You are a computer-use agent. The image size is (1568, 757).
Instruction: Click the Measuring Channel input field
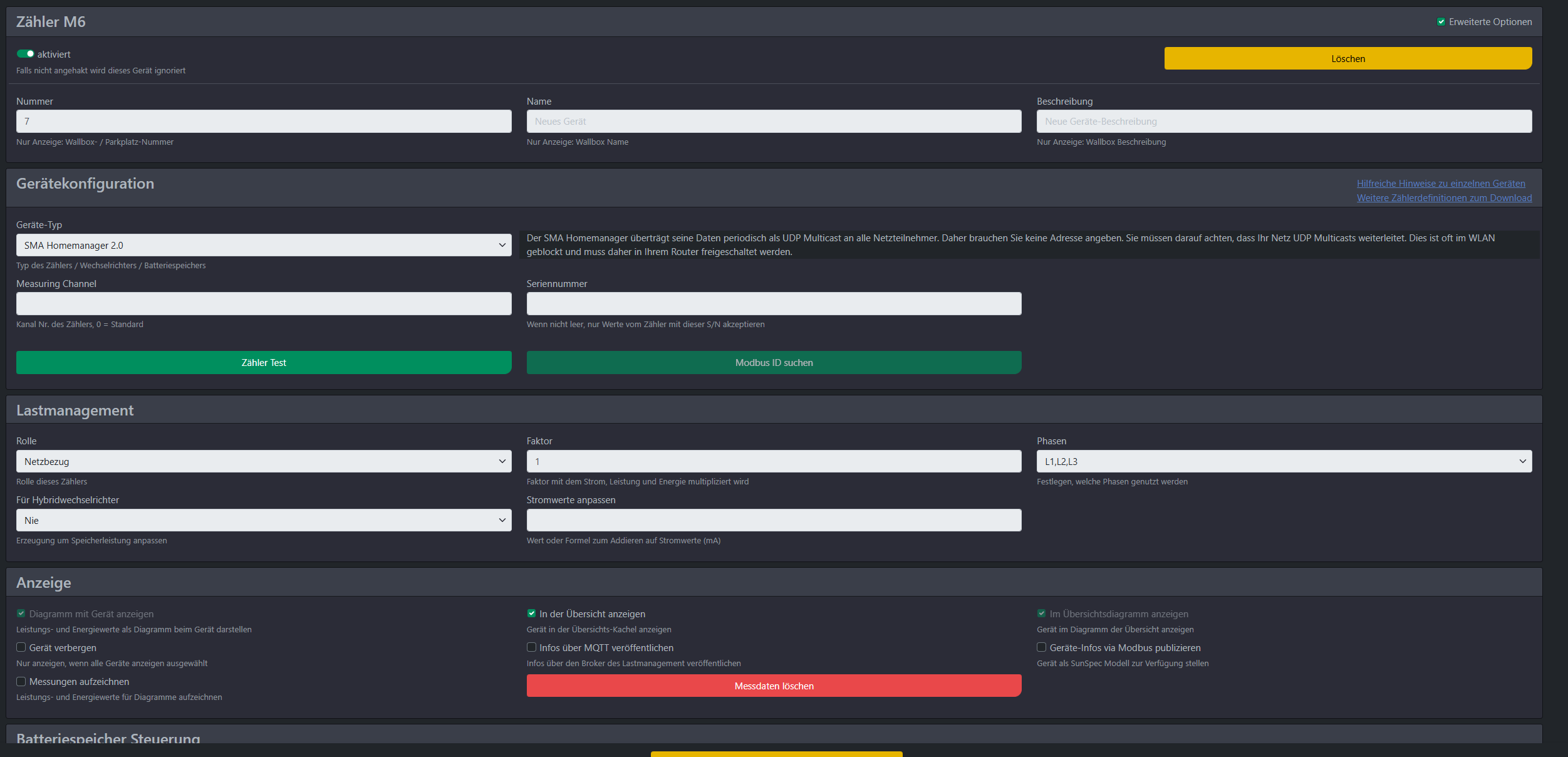(264, 304)
